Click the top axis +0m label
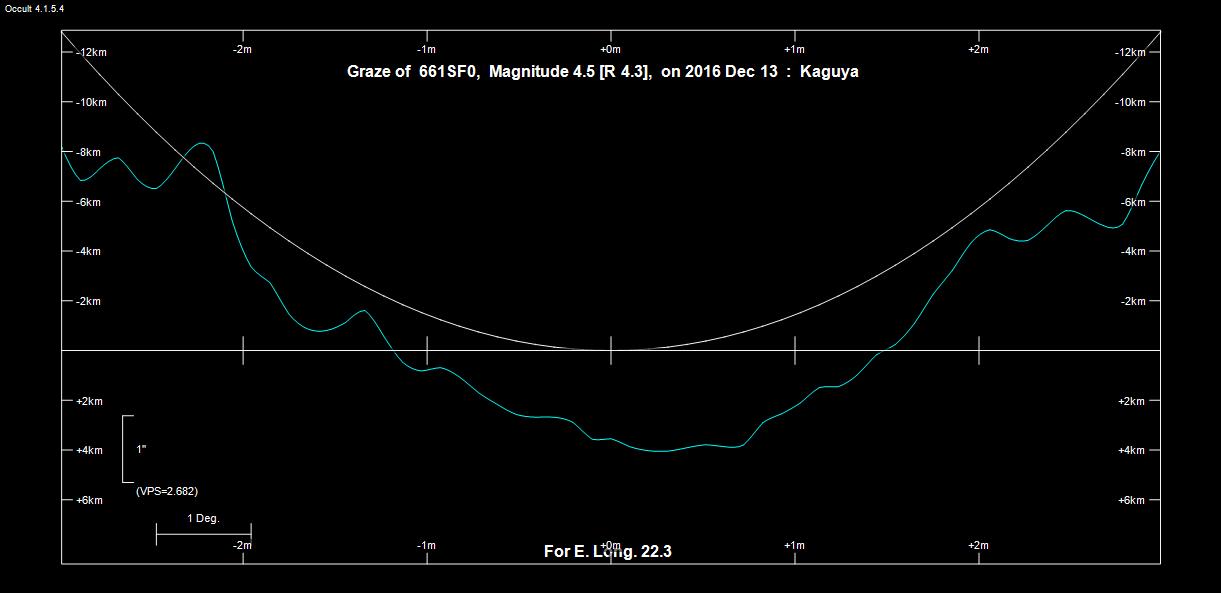 pyautogui.click(x=610, y=49)
